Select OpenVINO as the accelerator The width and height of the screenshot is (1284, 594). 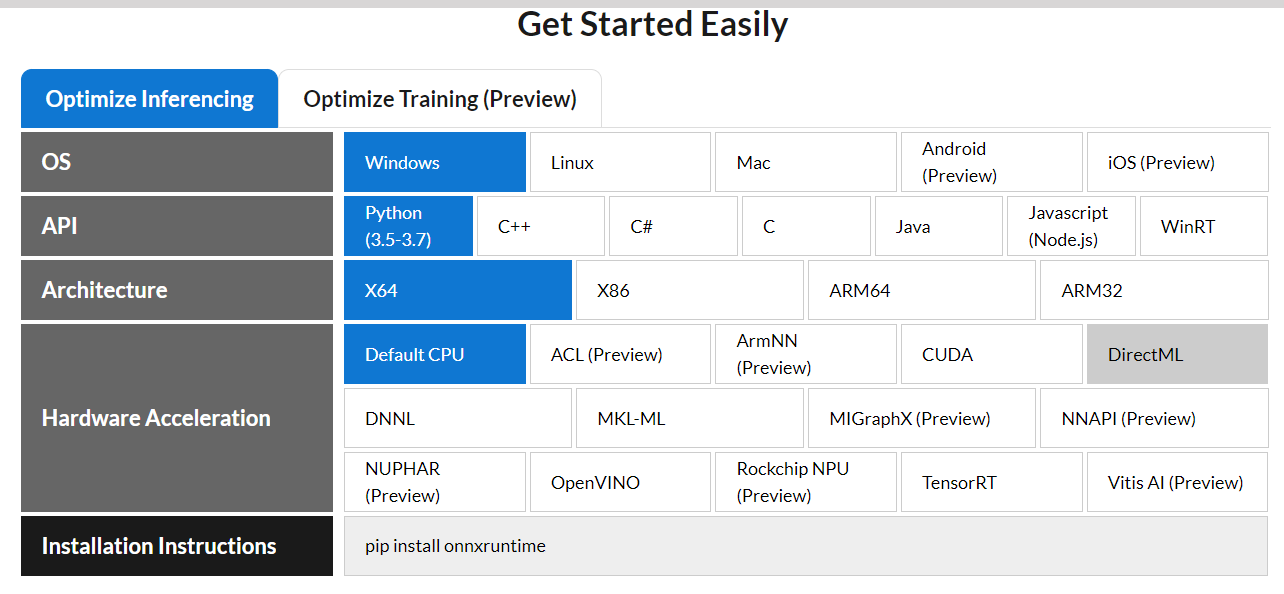click(619, 481)
